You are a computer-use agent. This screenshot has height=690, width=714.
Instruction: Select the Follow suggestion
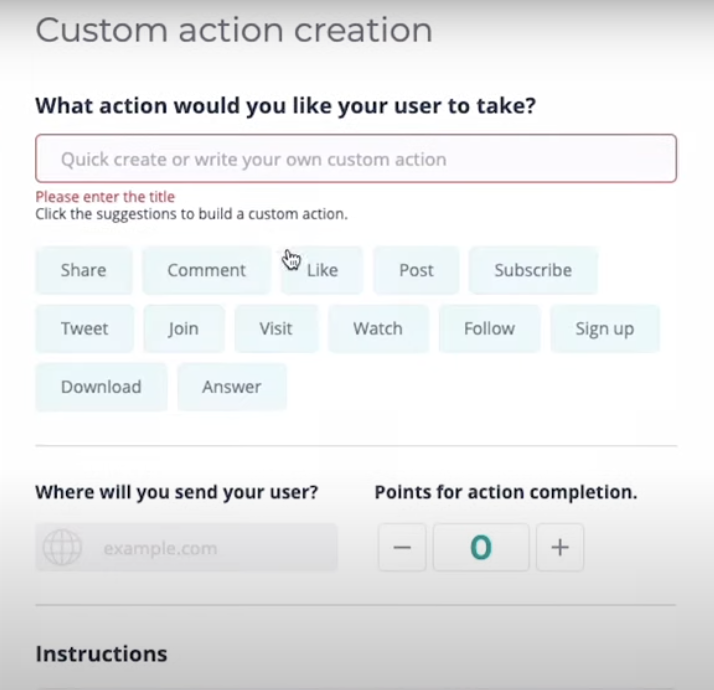pyautogui.click(x=490, y=328)
